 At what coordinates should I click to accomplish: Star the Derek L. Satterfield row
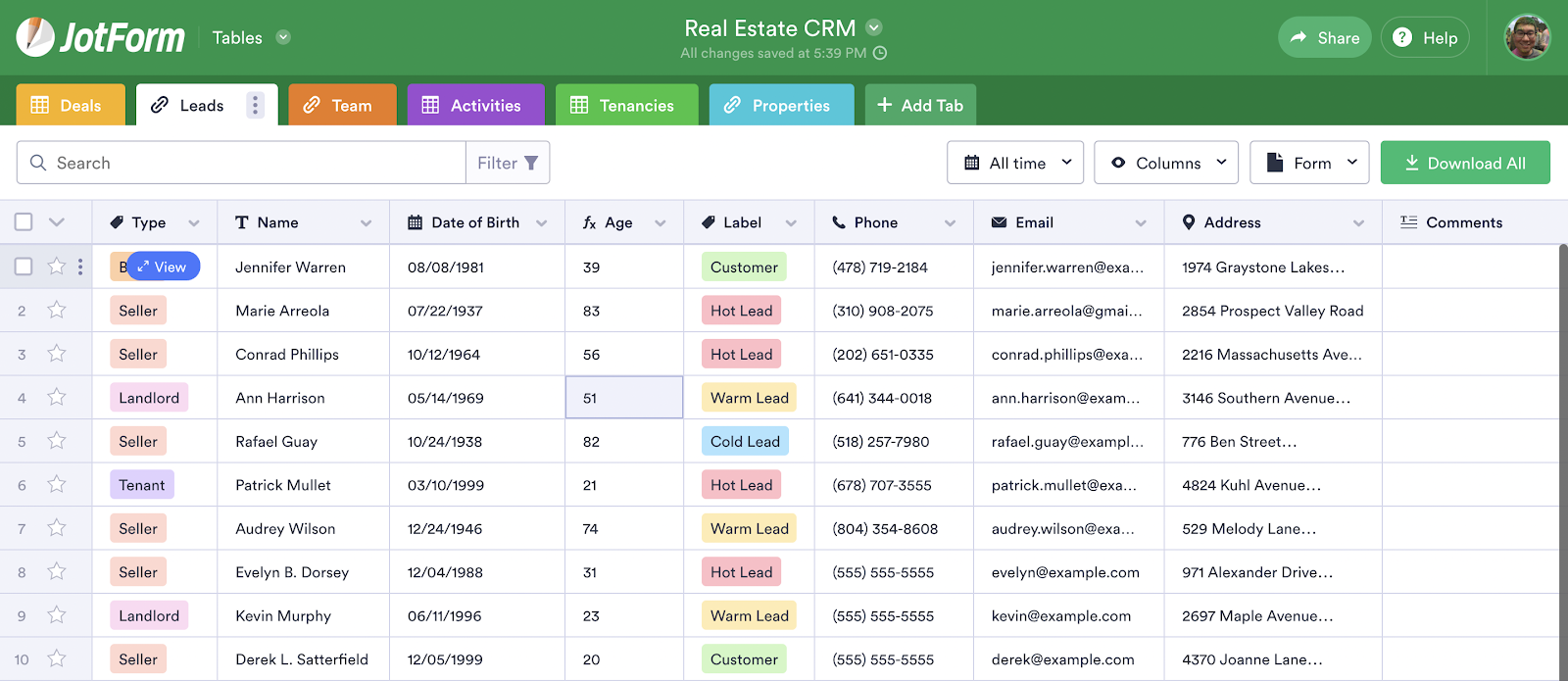tap(57, 658)
